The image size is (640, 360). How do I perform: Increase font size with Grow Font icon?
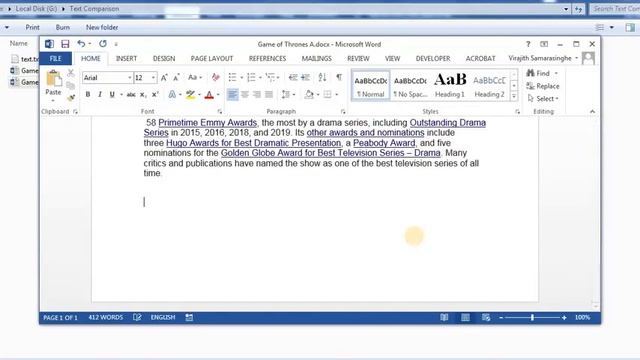pyautogui.click(x=164, y=78)
